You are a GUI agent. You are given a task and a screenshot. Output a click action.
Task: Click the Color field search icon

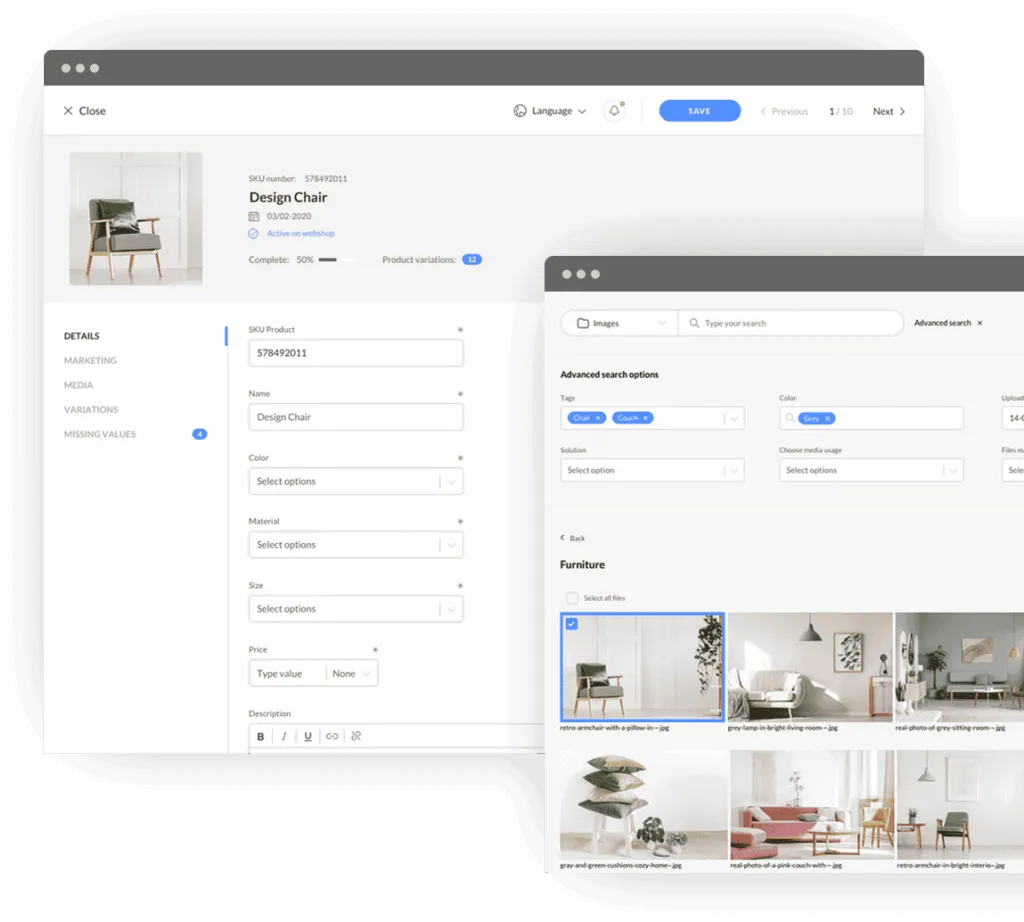pyautogui.click(x=790, y=418)
